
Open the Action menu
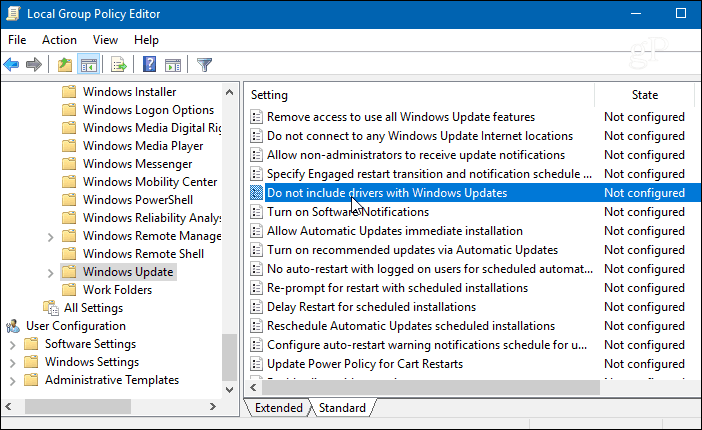59,40
